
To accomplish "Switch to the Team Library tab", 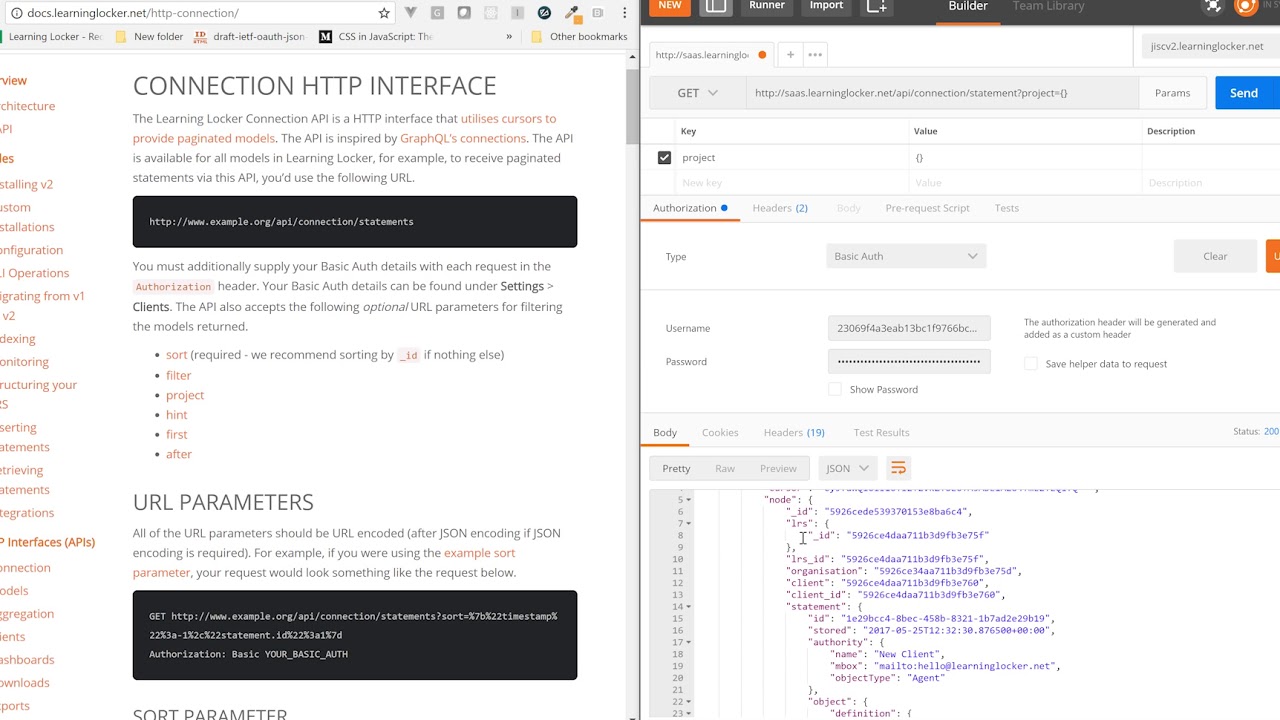I will (x=1048, y=6).
